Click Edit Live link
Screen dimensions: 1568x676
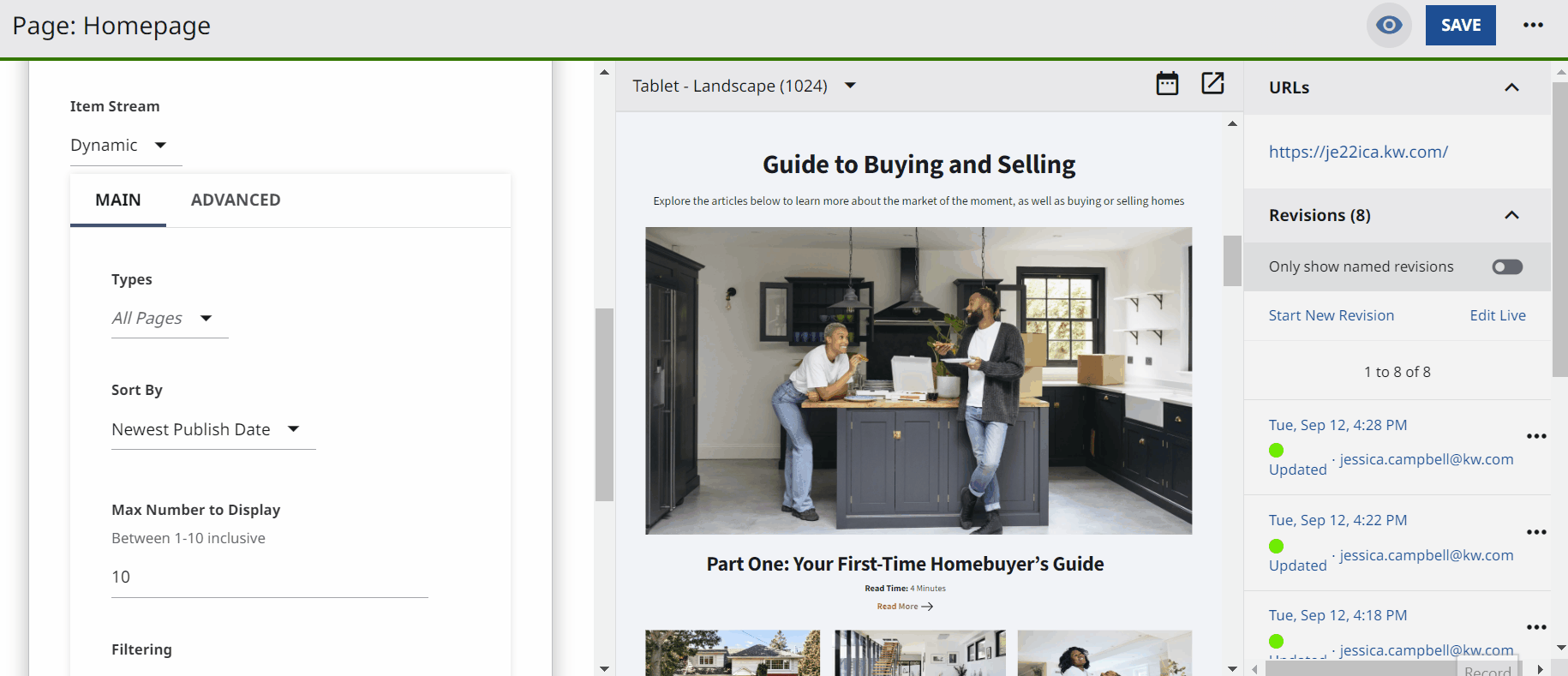click(x=1498, y=315)
